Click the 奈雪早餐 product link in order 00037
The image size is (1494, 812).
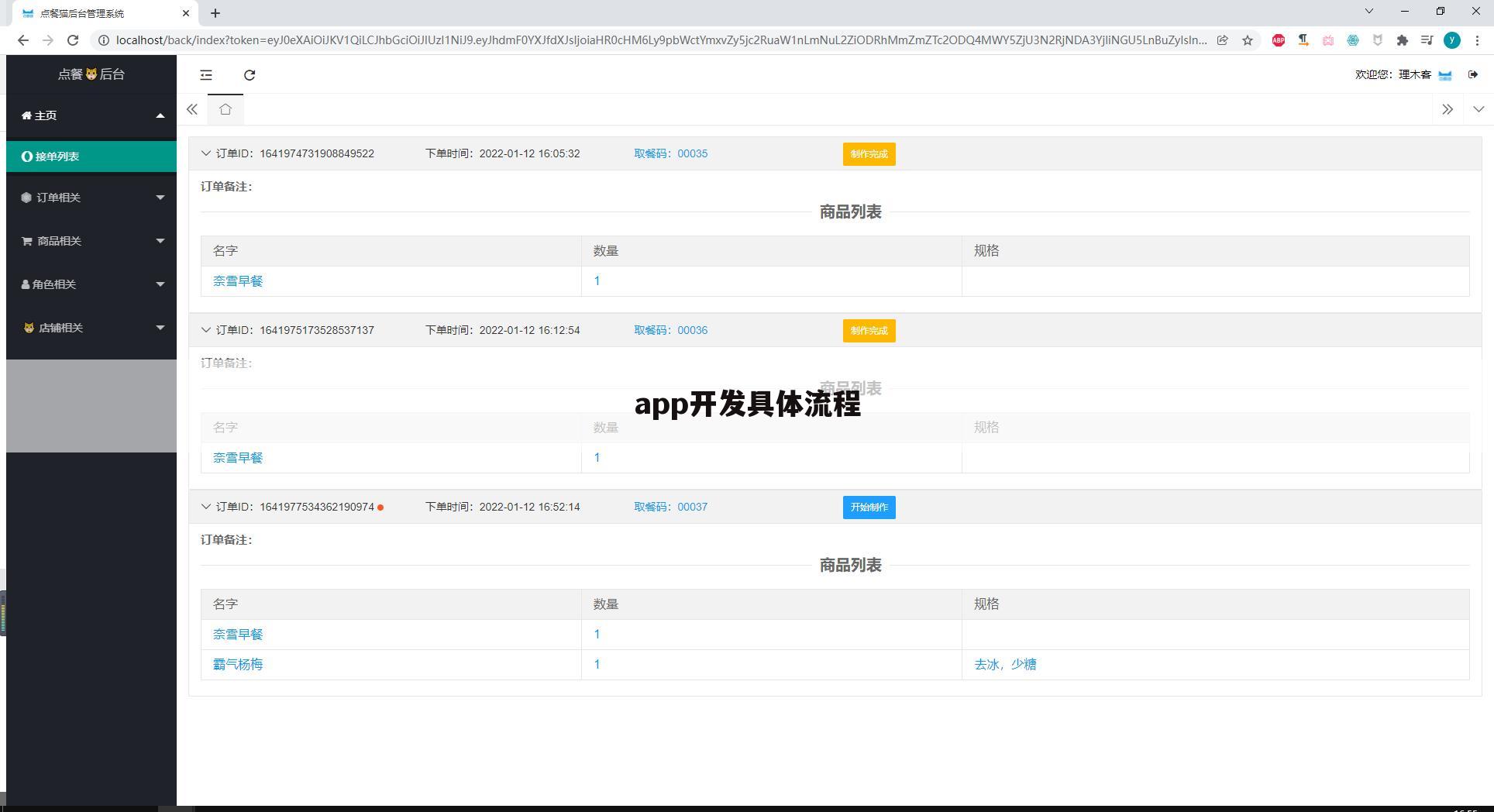click(237, 634)
